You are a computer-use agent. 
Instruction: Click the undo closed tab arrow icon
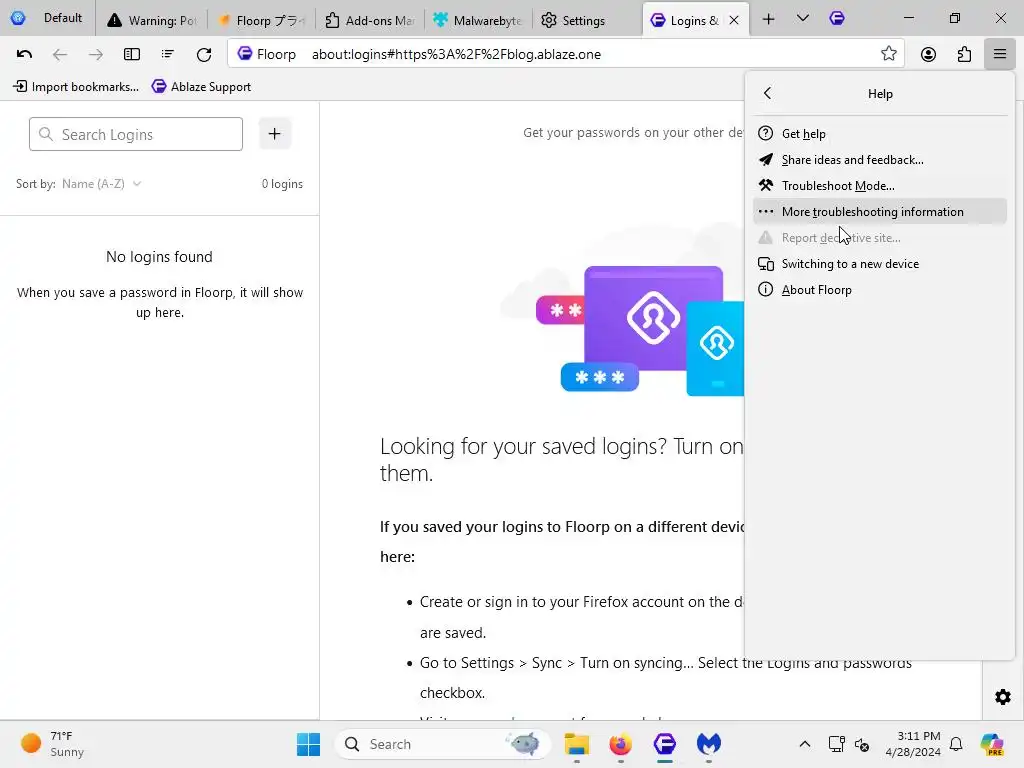tap(24, 54)
